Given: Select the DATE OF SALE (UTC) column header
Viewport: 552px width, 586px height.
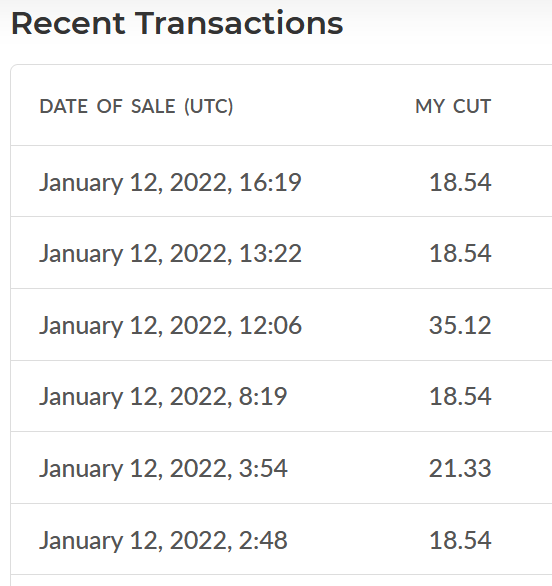Looking at the screenshot, I should (x=136, y=107).
